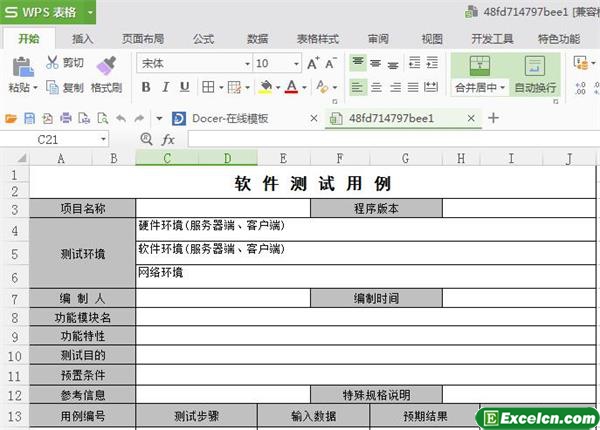Expand the Paste (粘贴) options arrow
600x430 pixels.
(35, 88)
